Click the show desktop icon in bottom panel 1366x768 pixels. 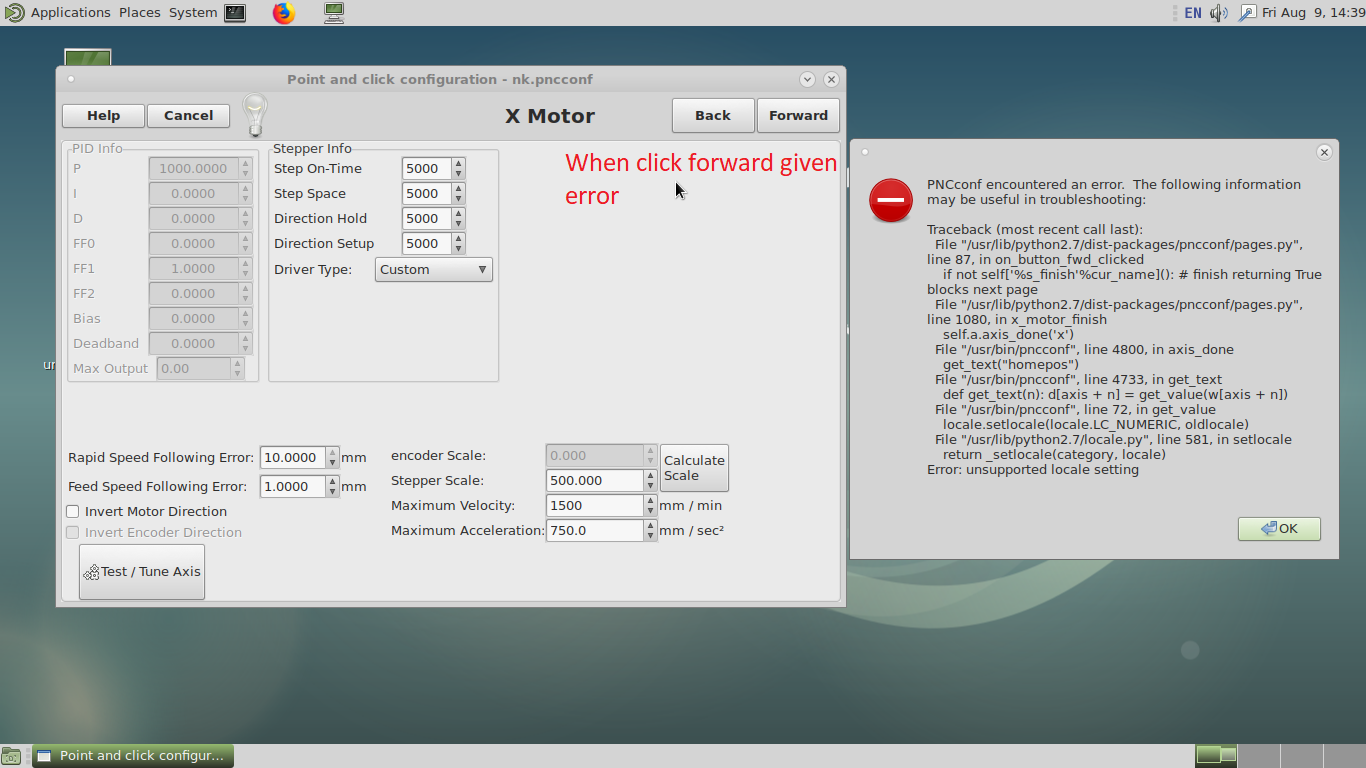10,756
